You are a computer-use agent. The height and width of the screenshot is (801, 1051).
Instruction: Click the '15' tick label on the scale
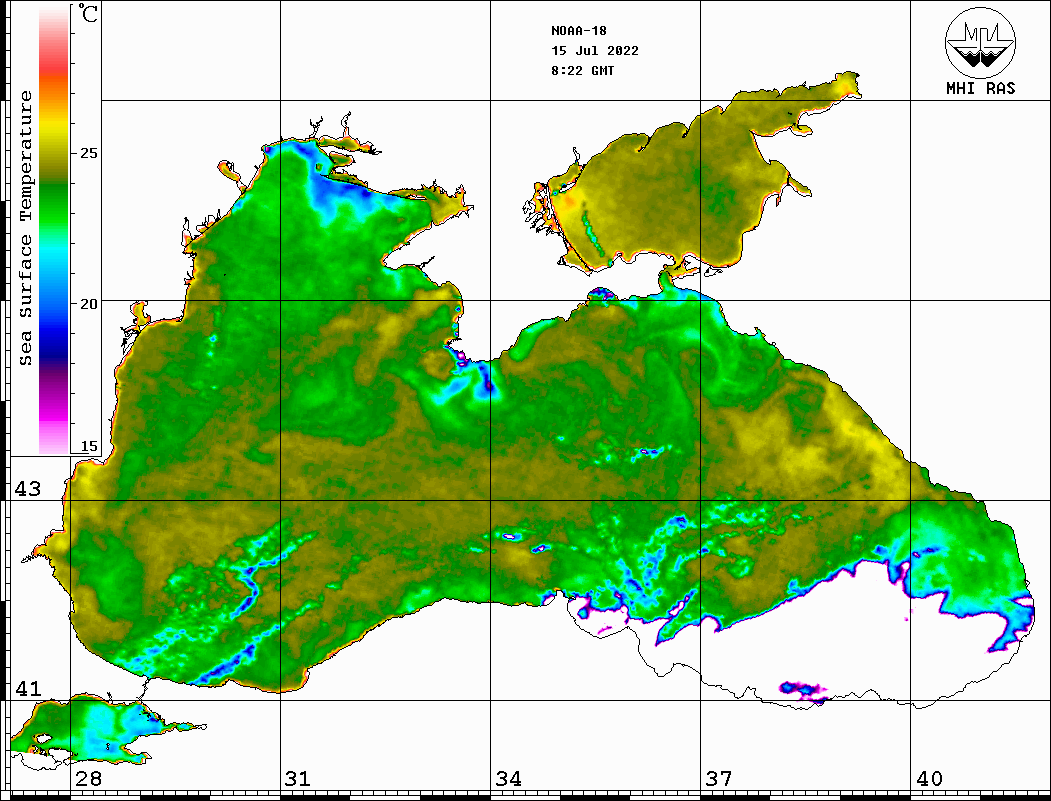(x=88, y=446)
